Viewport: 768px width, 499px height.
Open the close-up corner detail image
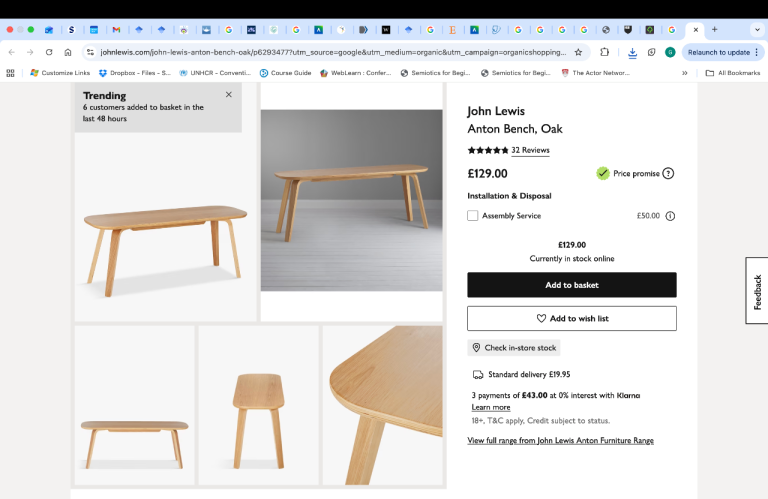[383, 405]
